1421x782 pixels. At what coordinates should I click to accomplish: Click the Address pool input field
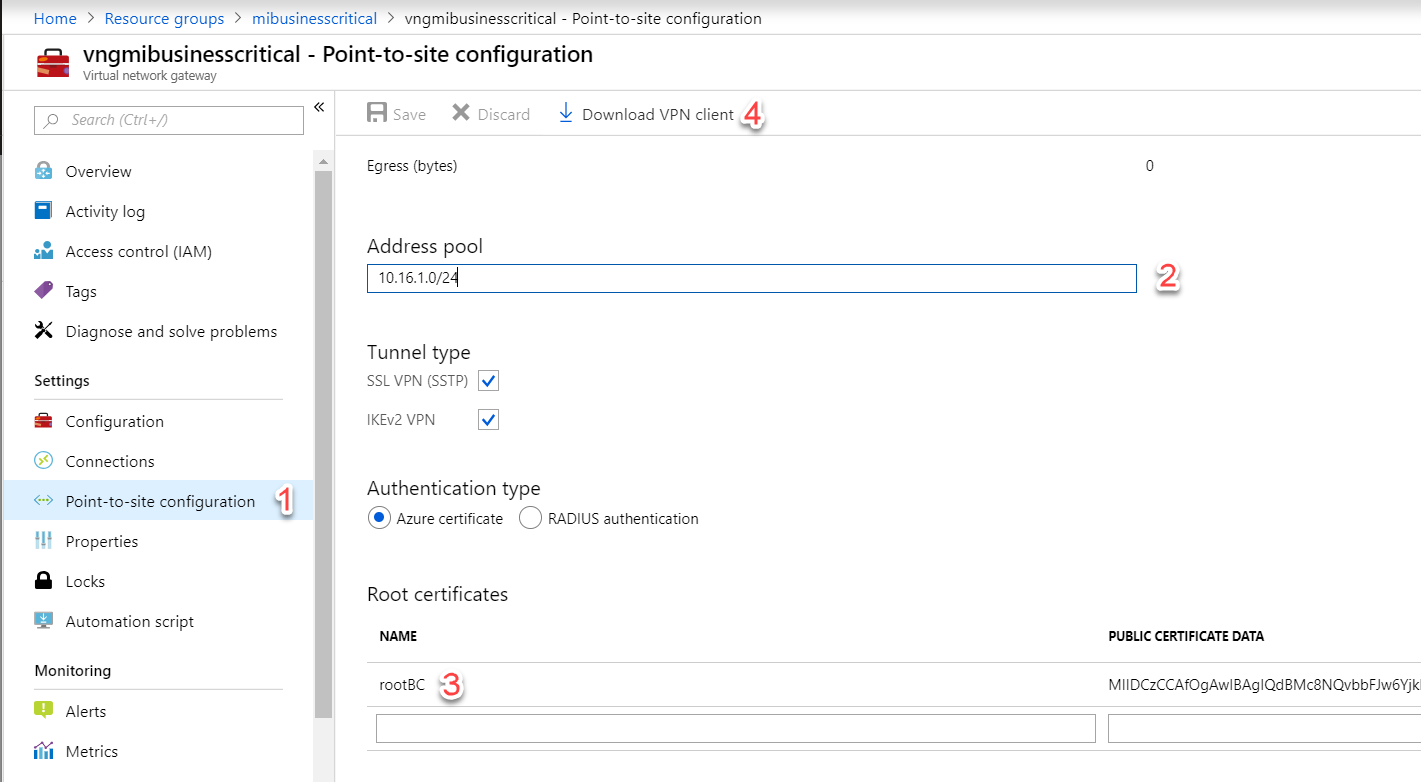click(750, 279)
